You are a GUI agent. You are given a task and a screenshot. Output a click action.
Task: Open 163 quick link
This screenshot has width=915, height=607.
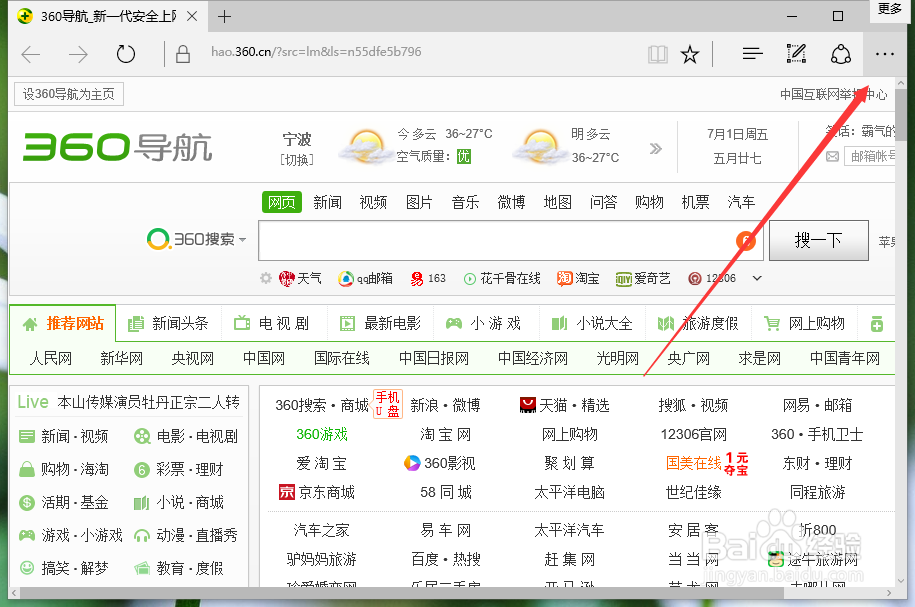428,278
